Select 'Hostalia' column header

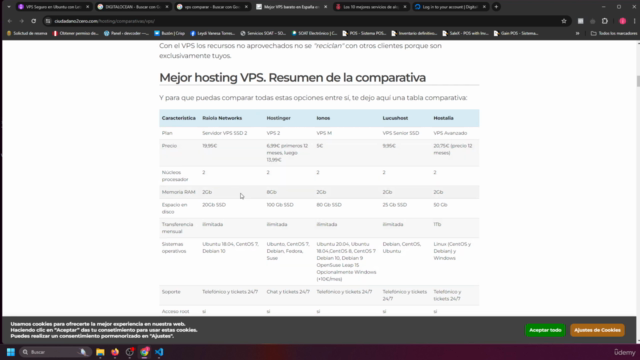click(443, 118)
